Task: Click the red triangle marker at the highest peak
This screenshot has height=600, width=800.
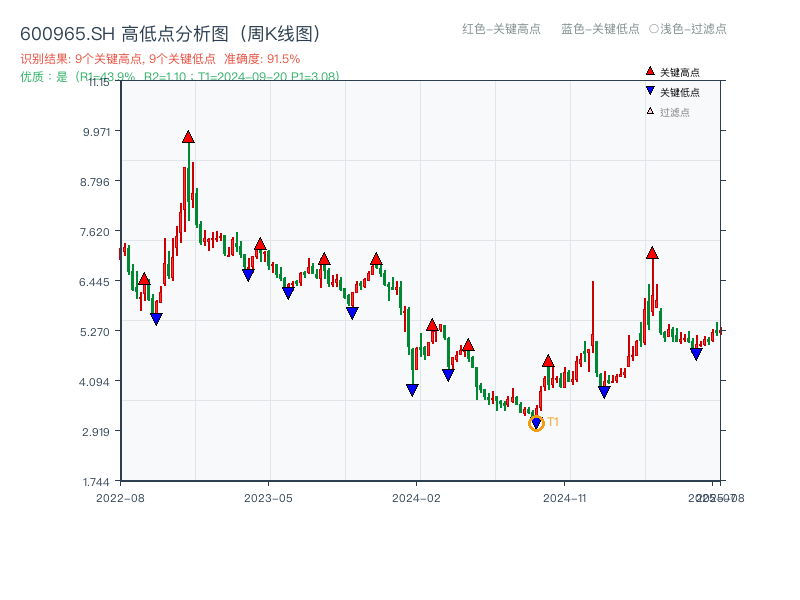Action: point(188,135)
